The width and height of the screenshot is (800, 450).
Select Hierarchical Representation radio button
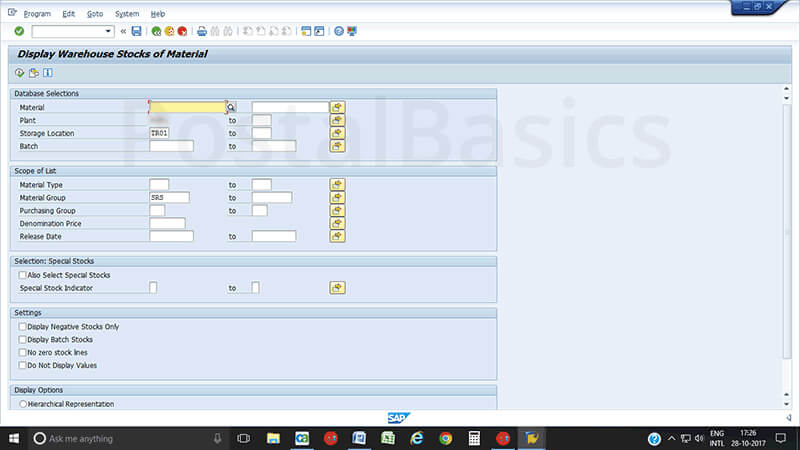pyautogui.click(x=23, y=404)
